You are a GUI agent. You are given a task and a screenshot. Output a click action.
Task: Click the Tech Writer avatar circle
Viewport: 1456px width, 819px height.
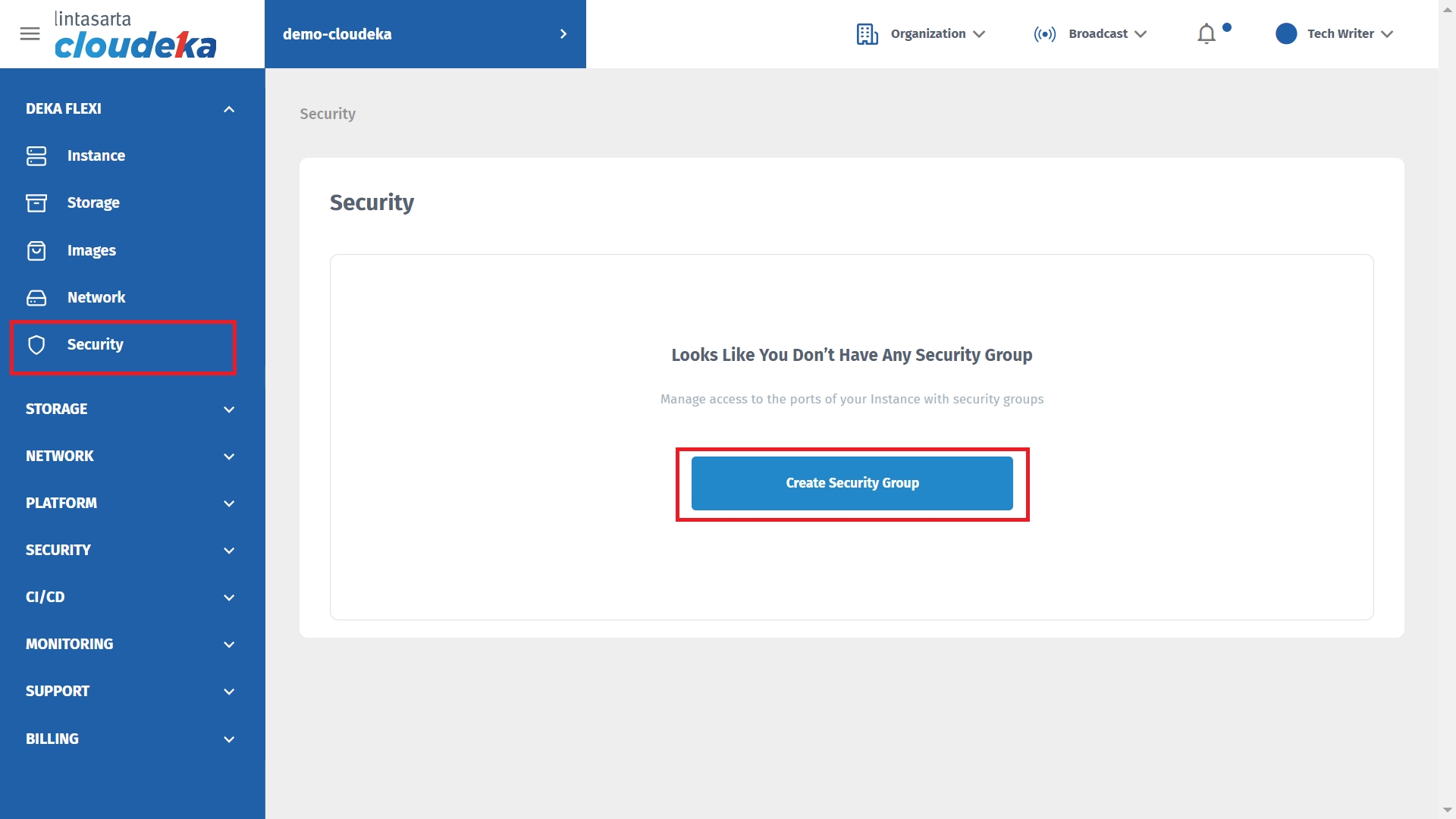(x=1286, y=34)
